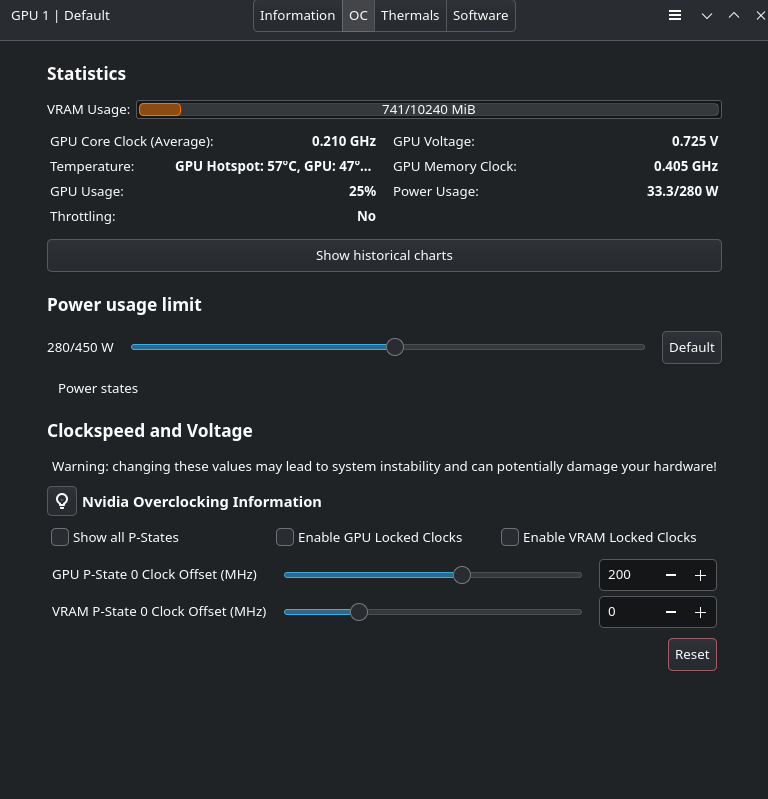
Task: Increase GPU P-State 0 clock offset with plus
Action: coord(700,575)
